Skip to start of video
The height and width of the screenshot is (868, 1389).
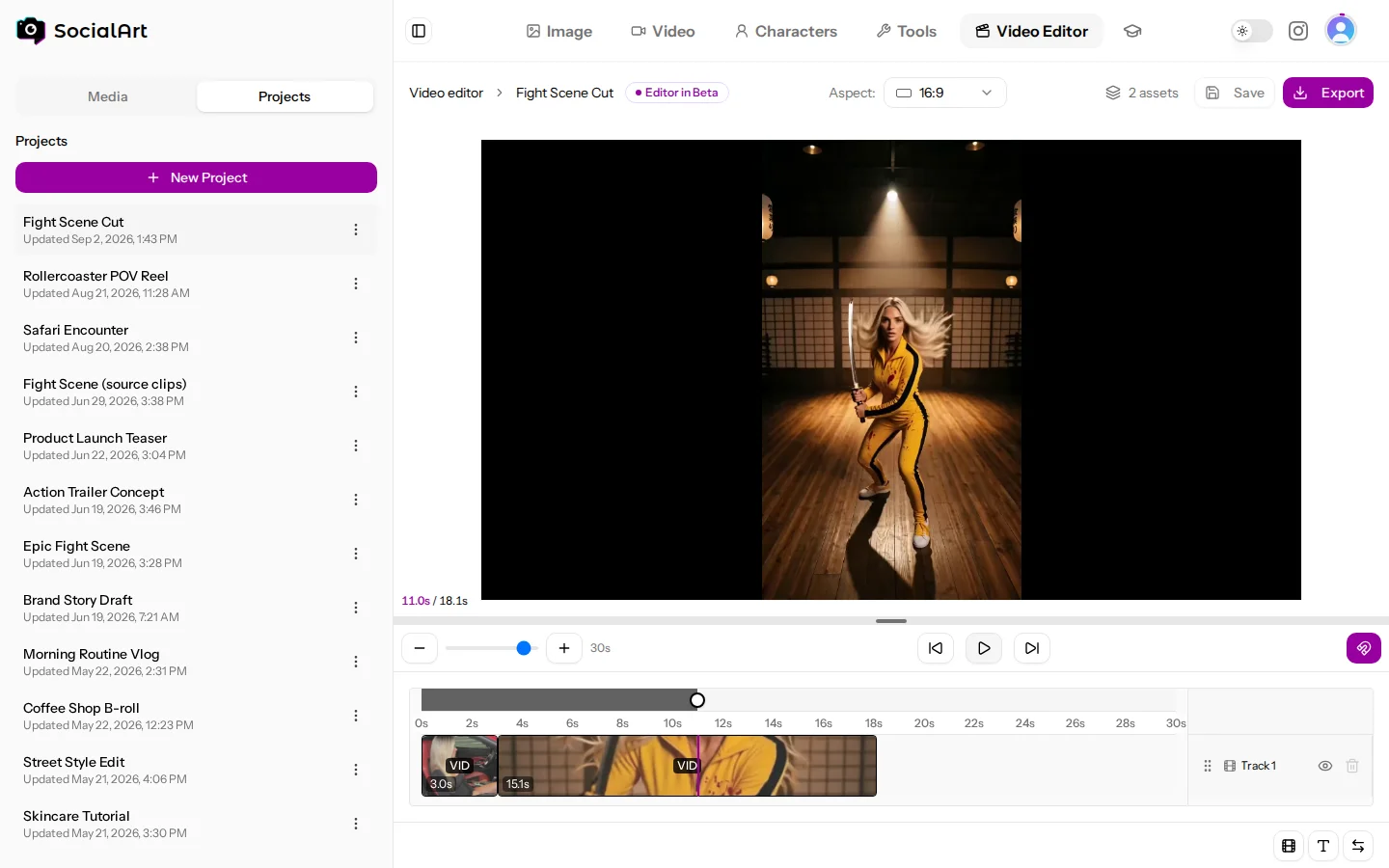click(x=936, y=648)
